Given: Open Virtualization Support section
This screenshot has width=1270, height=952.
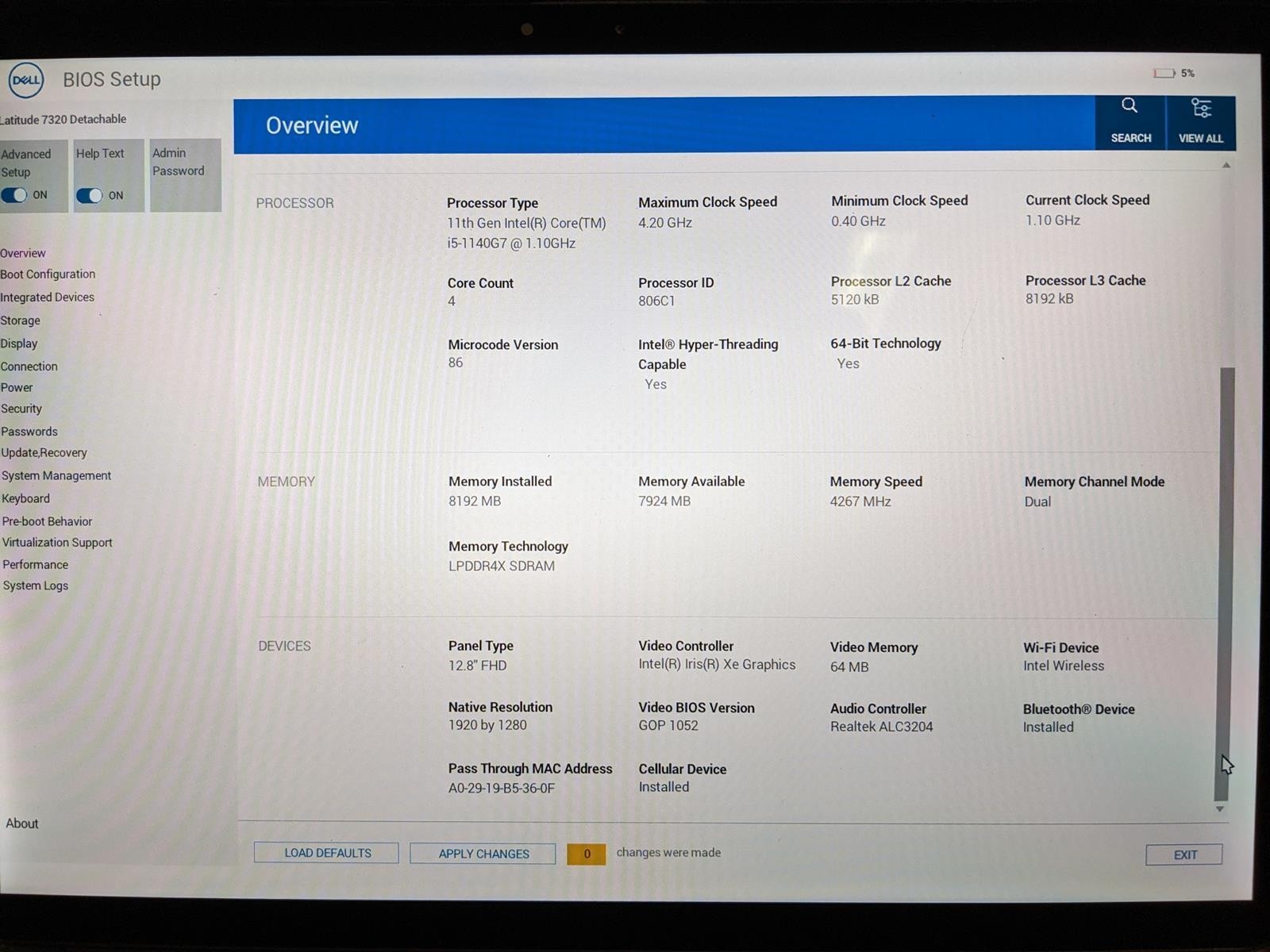Looking at the screenshot, I should pyautogui.click(x=57, y=543).
